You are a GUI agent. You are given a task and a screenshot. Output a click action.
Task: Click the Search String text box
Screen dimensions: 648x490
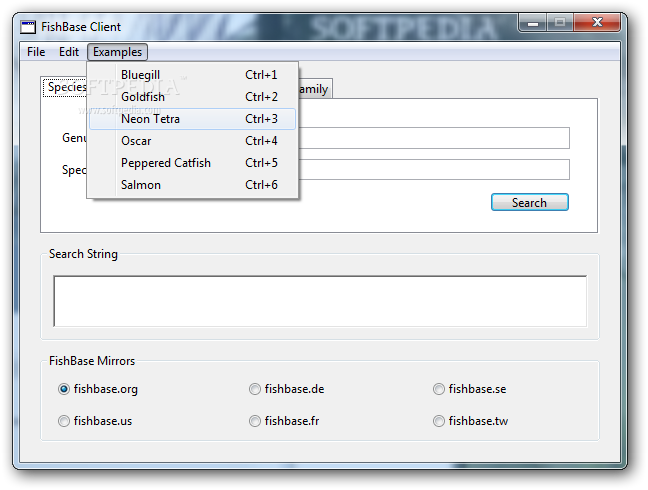tap(320, 301)
